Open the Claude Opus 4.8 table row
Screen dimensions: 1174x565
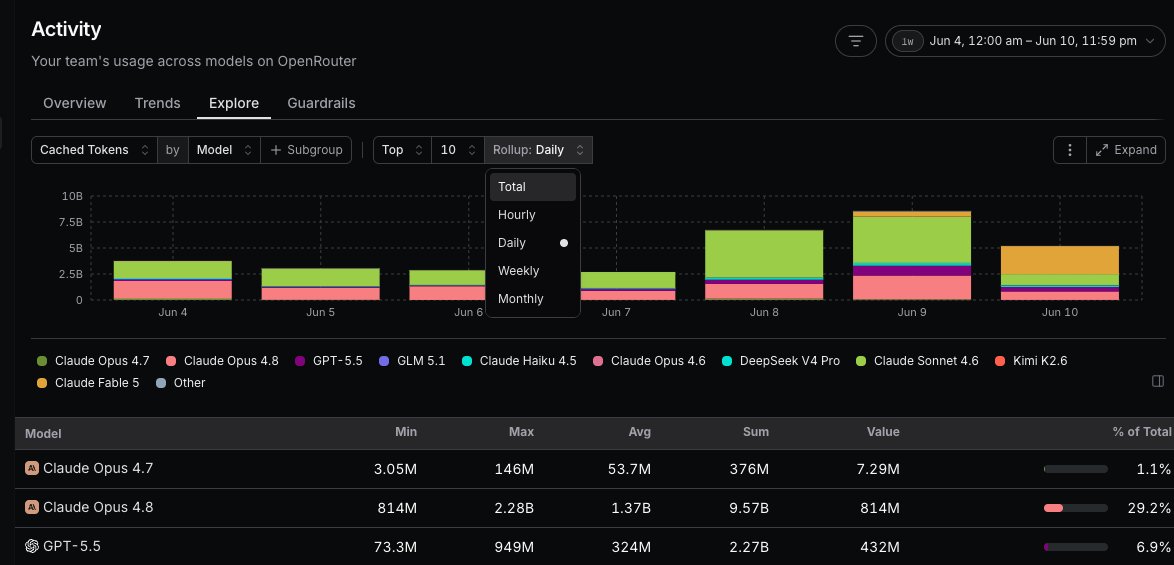point(594,508)
